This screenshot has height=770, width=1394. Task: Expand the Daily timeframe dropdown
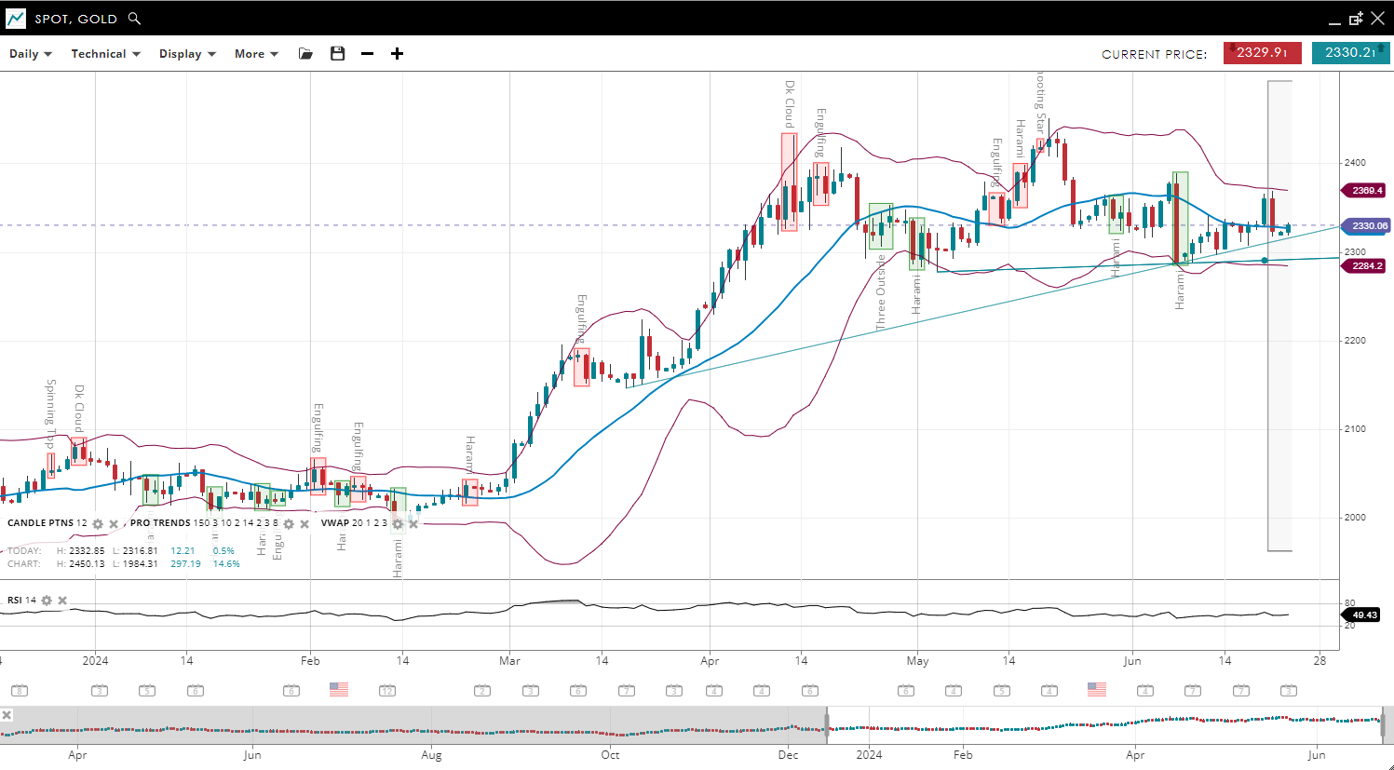coord(30,54)
